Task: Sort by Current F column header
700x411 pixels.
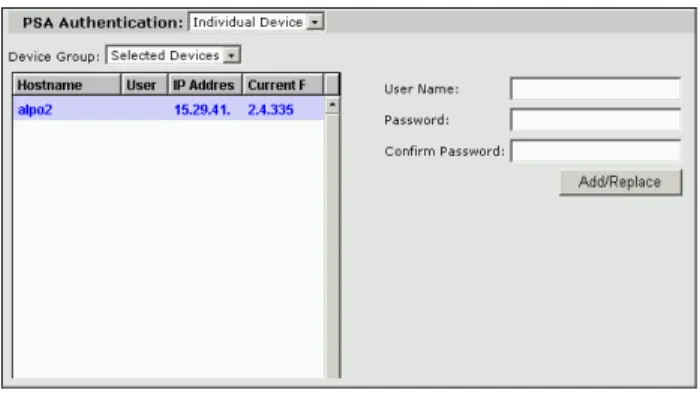Action: [282, 85]
